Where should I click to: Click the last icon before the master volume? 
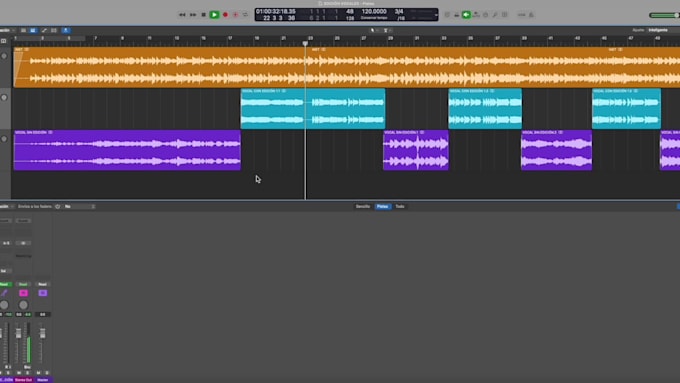point(531,15)
